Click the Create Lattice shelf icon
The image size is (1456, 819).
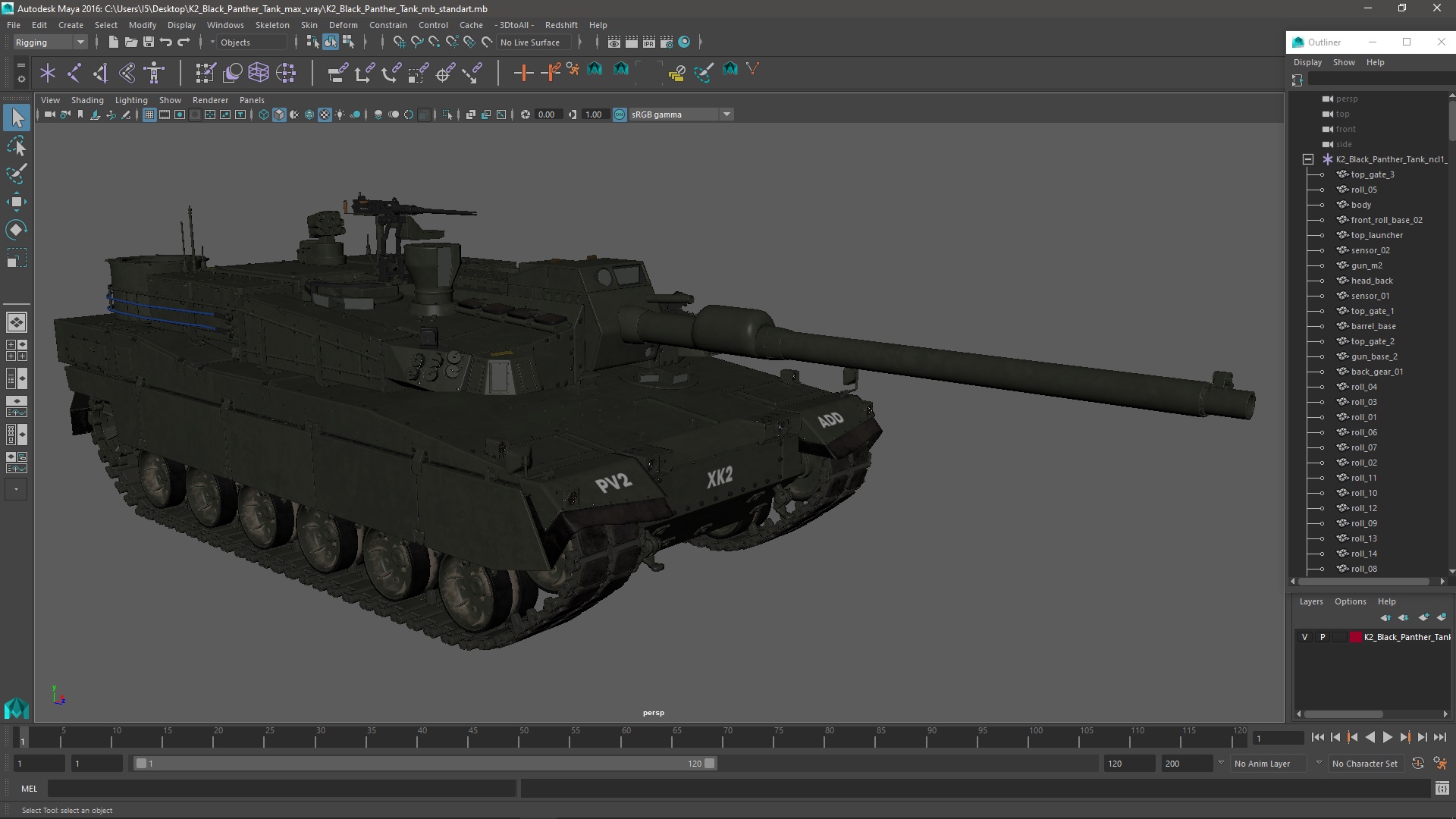pos(259,73)
